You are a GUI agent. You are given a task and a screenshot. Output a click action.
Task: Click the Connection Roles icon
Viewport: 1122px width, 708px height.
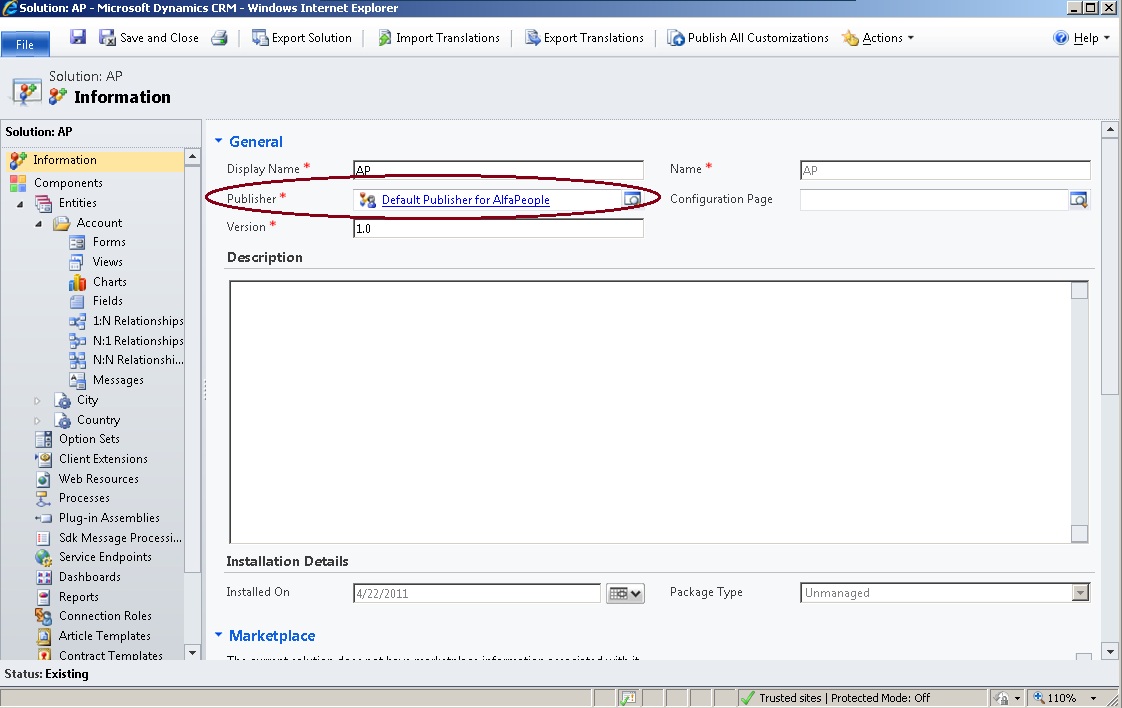tap(44, 616)
